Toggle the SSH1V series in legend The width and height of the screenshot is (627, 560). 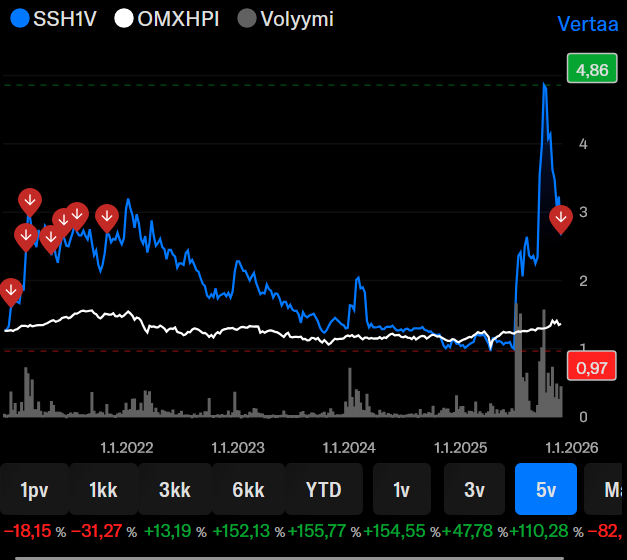(x=49, y=19)
